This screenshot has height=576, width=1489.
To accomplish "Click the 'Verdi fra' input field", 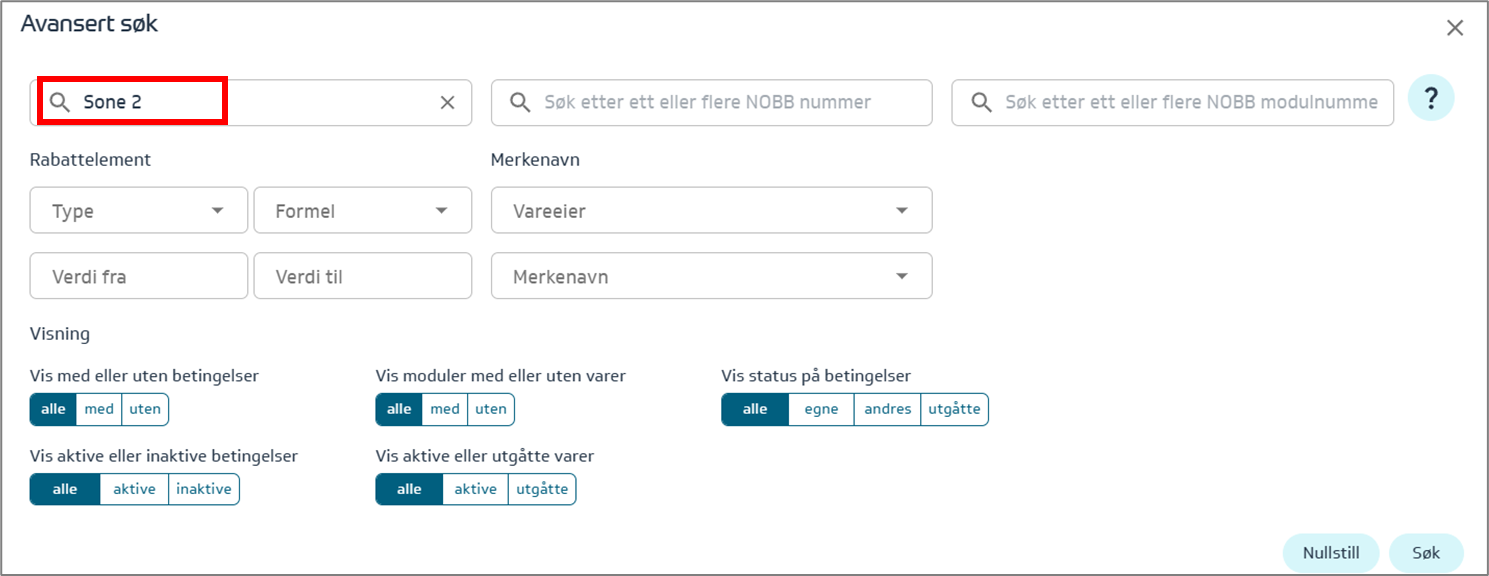I will pyautogui.click(x=139, y=276).
